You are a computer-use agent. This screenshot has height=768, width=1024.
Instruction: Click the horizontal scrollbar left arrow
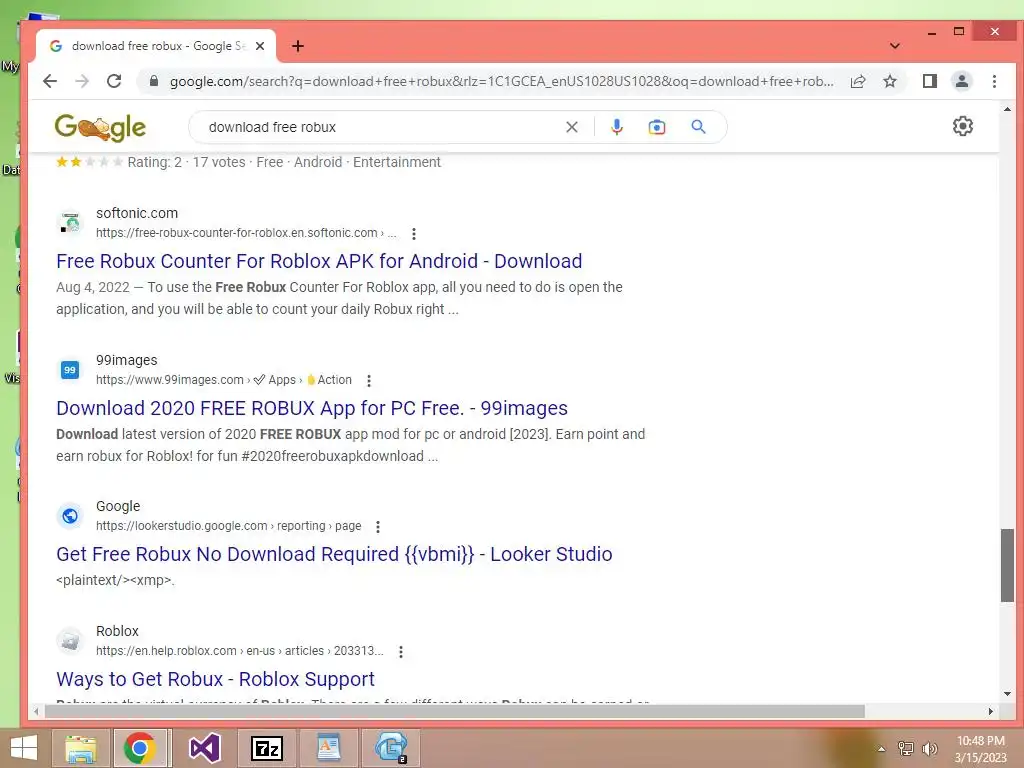37,711
